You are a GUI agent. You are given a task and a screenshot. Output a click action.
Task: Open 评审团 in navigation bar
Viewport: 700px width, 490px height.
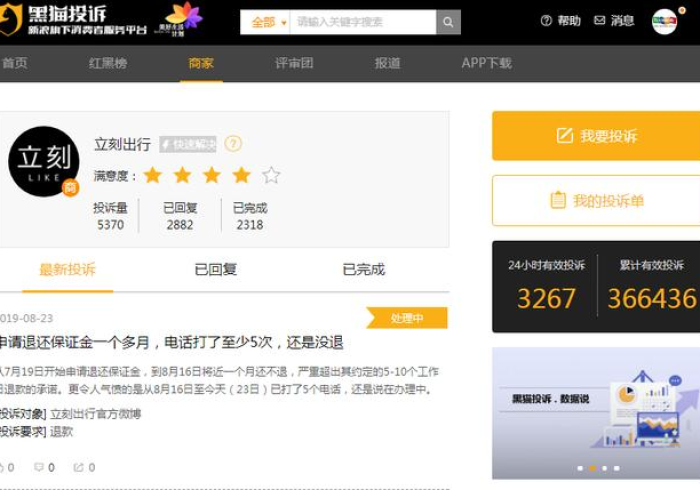click(294, 63)
